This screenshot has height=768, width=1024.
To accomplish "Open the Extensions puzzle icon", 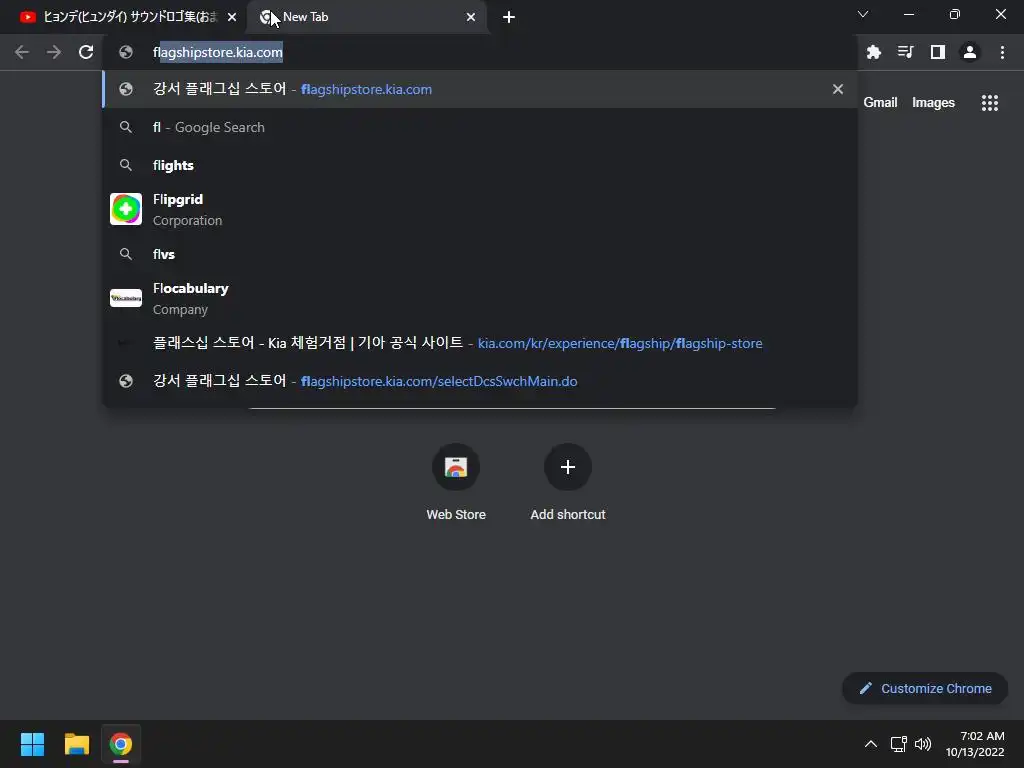I will [873, 52].
